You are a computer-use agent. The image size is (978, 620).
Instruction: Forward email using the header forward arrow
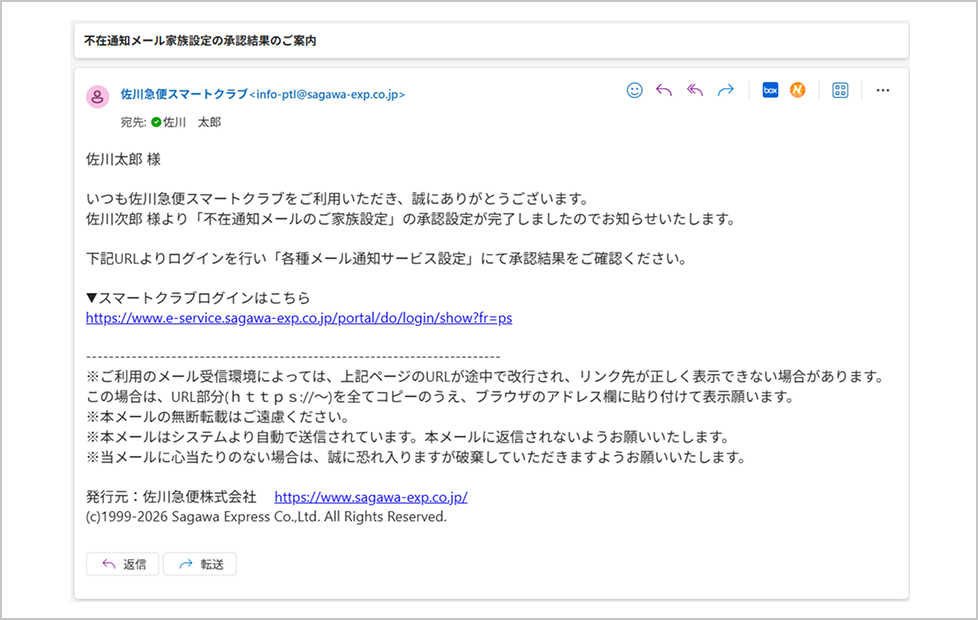726,90
